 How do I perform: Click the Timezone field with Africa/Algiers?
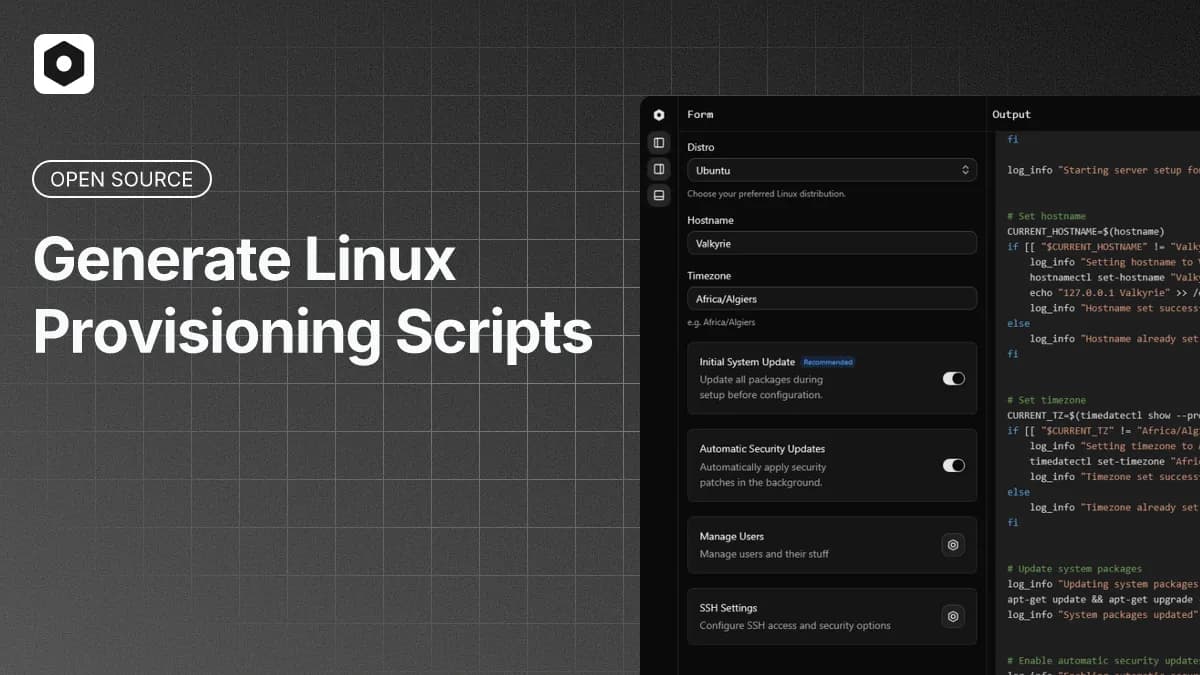(x=830, y=298)
